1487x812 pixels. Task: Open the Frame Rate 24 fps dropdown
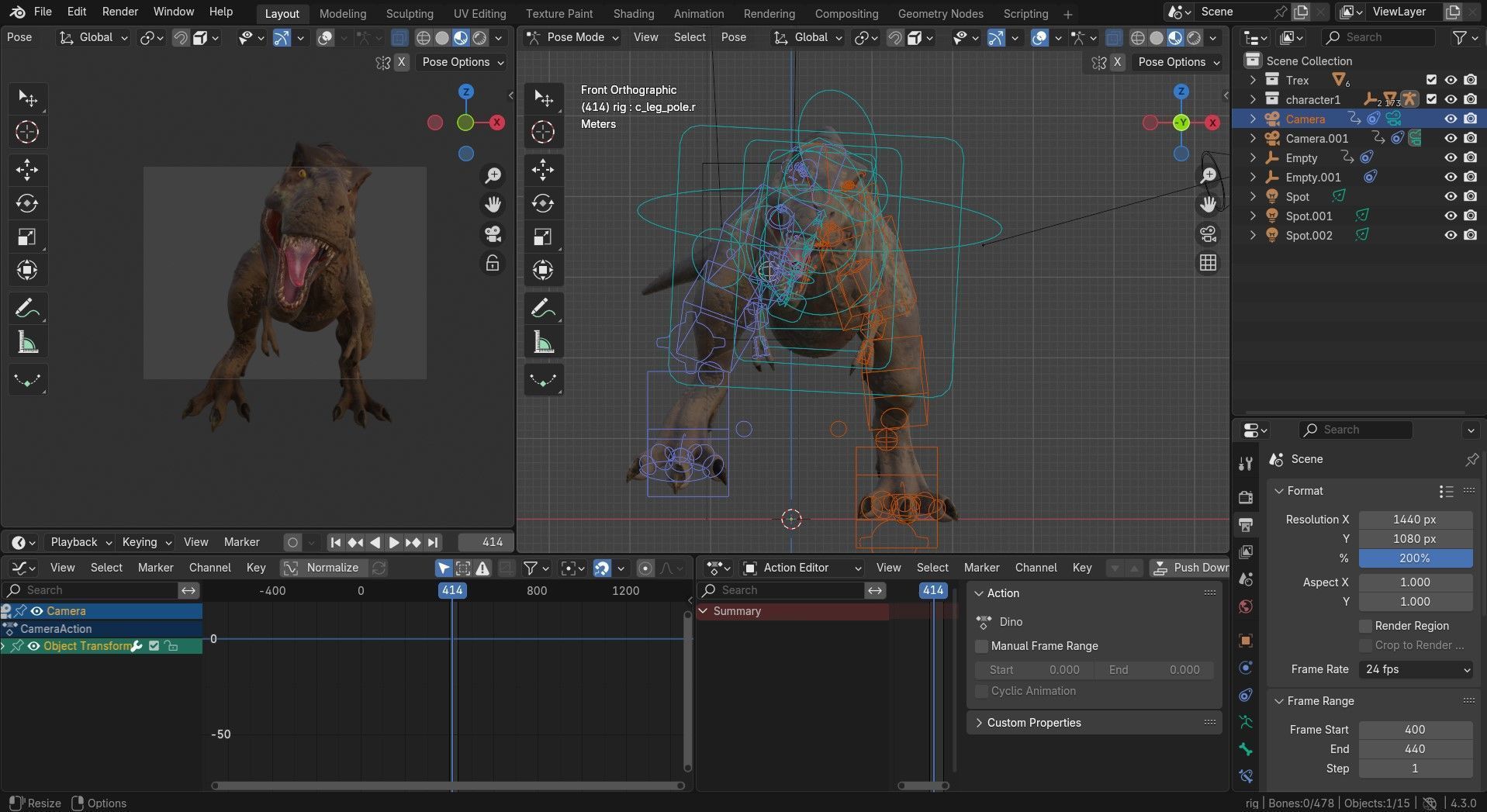coord(1416,669)
